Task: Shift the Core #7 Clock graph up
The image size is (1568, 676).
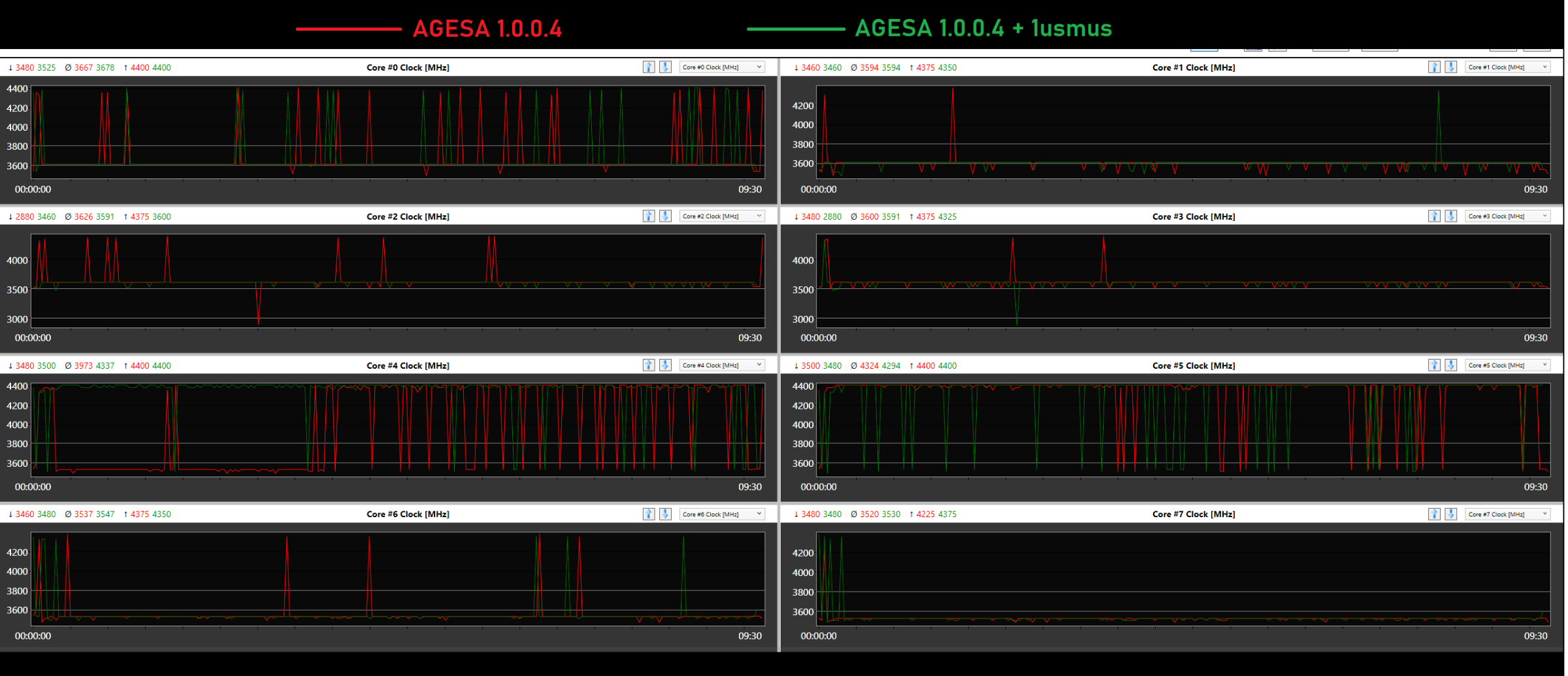Action: coord(1434,514)
